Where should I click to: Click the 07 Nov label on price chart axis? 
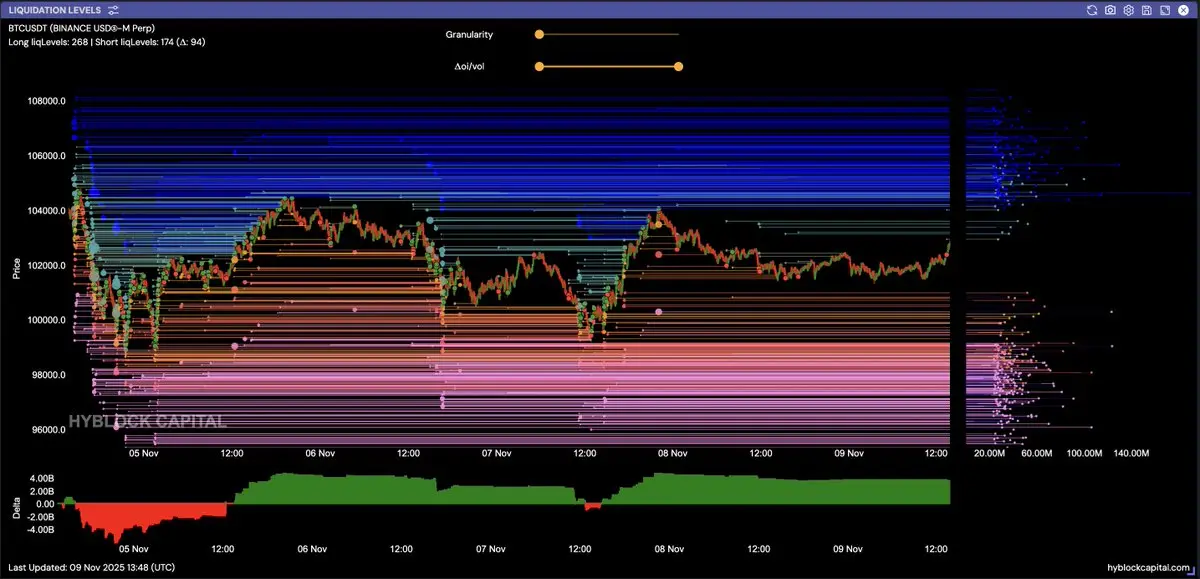496,453
